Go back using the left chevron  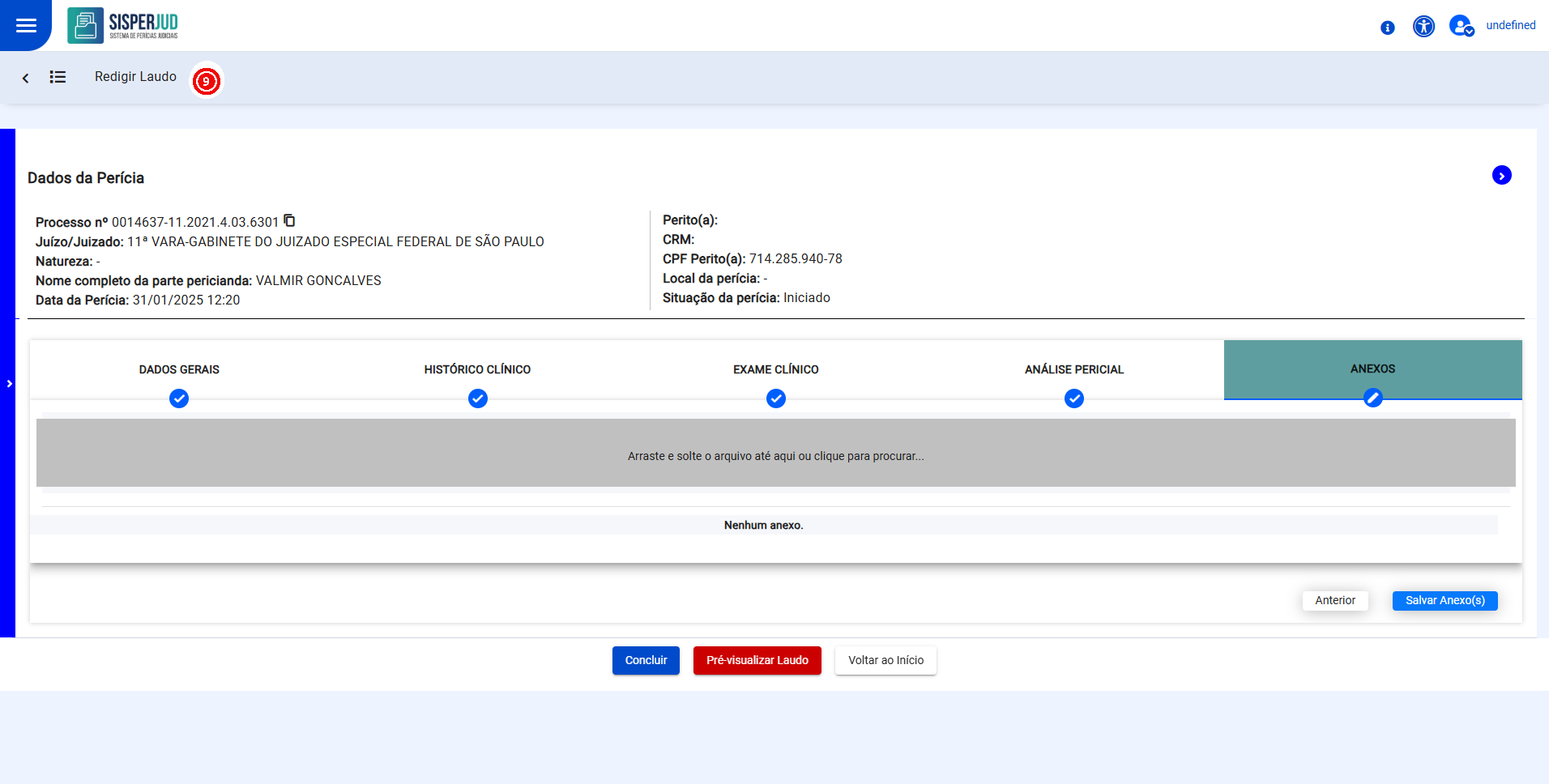pyautogui.click(x=25, y=78)
